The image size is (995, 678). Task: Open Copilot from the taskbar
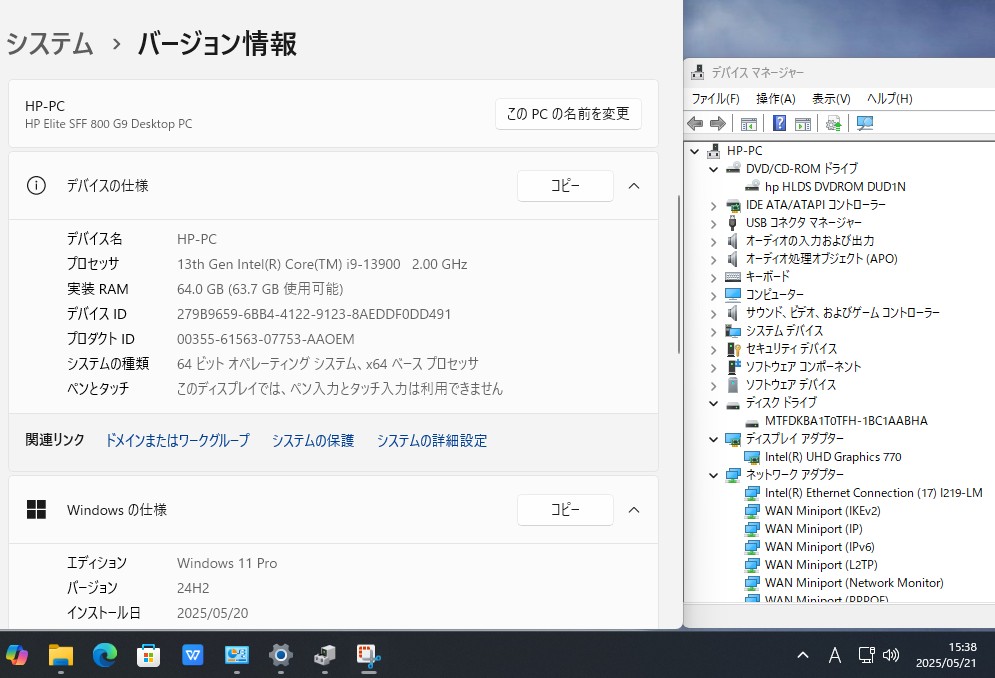[17, 655]
